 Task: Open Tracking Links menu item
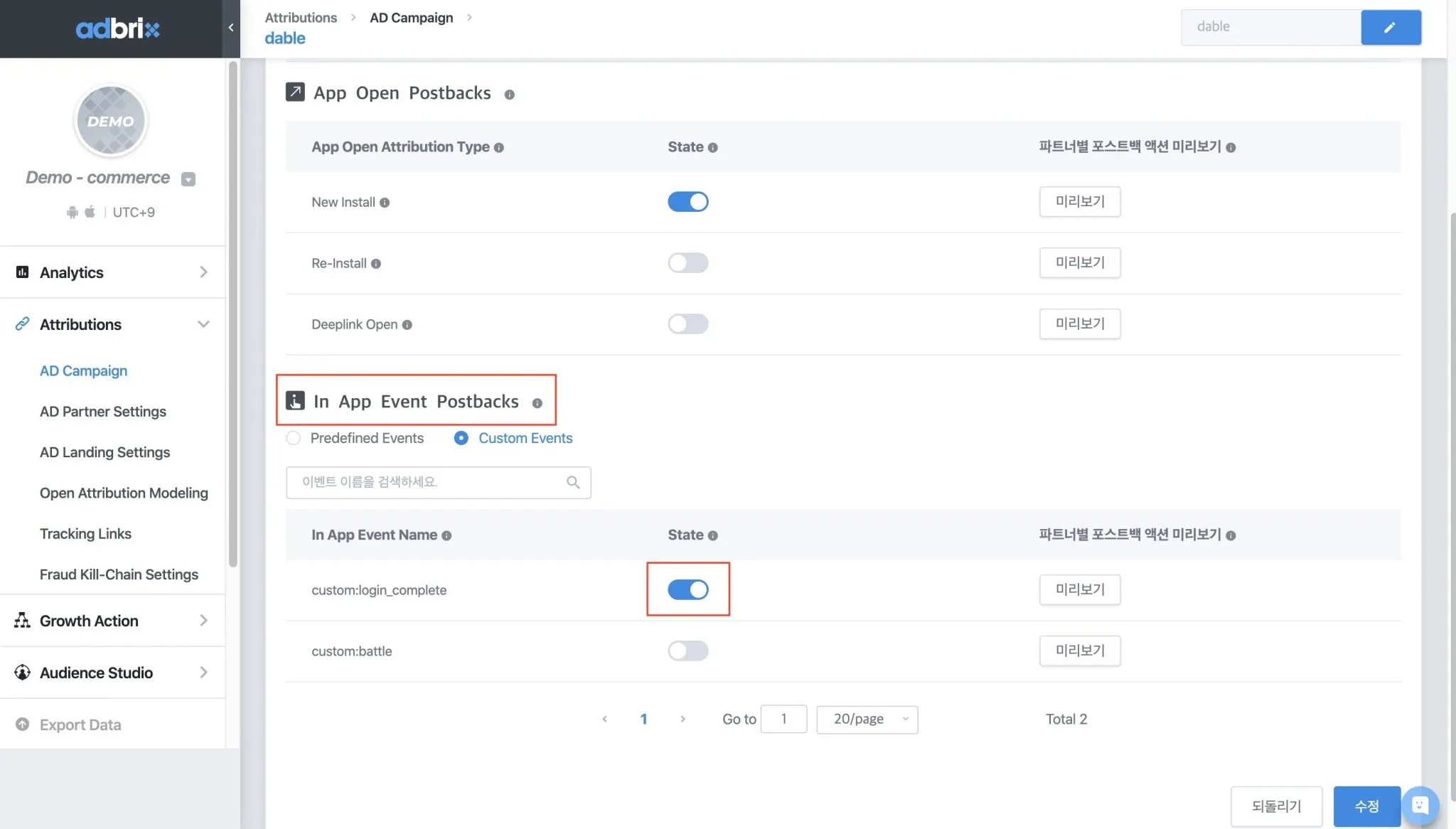(85, 534)
